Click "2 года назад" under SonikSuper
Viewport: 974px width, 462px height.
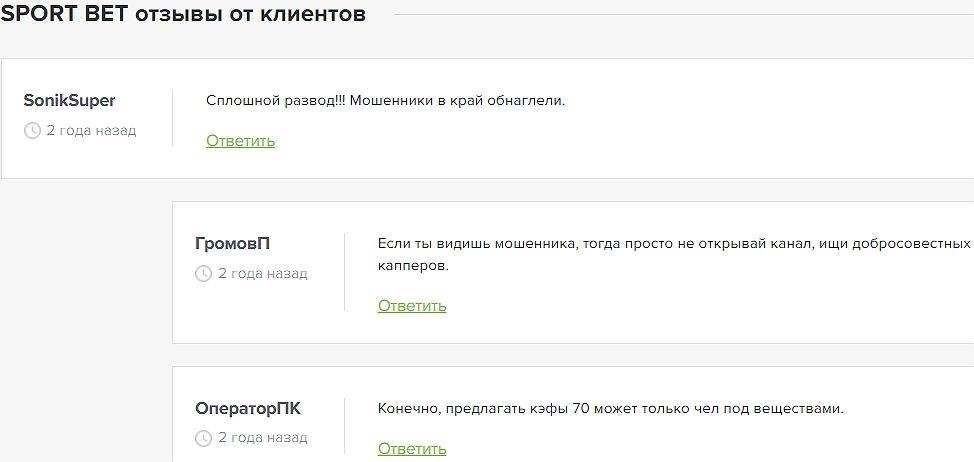[x=91, y=131]
